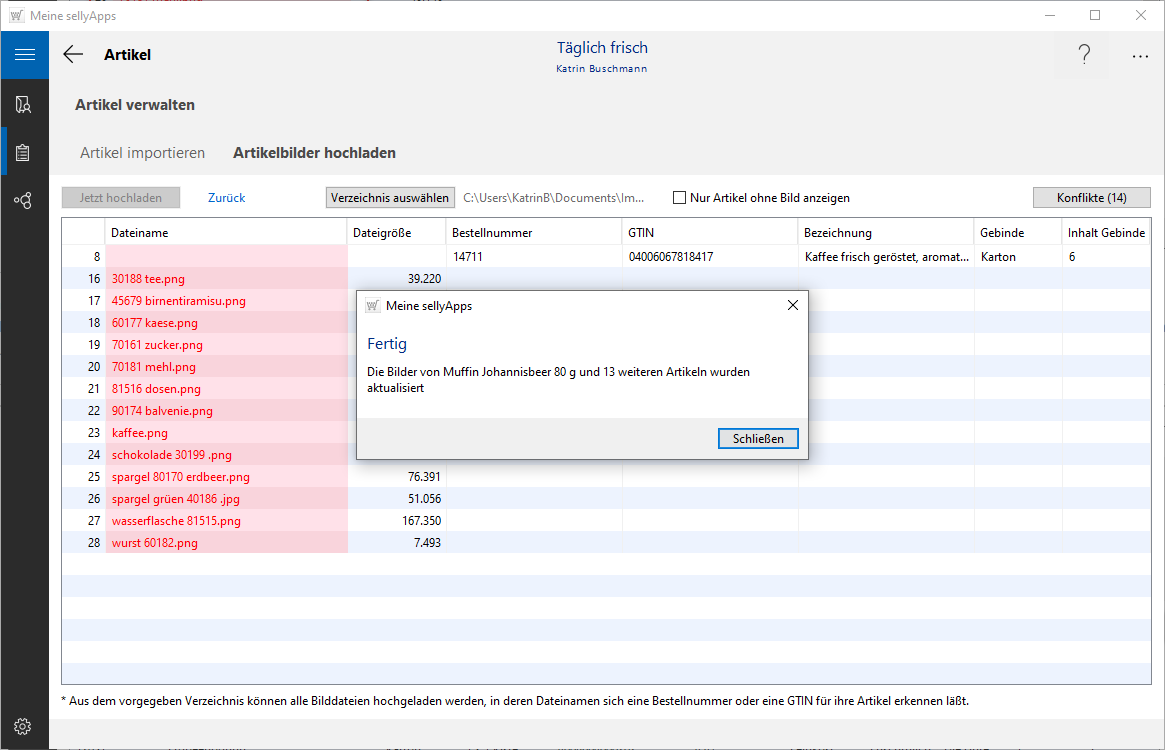
Task: Select the 30188 tee.png file row
Action: pos(149,279)
